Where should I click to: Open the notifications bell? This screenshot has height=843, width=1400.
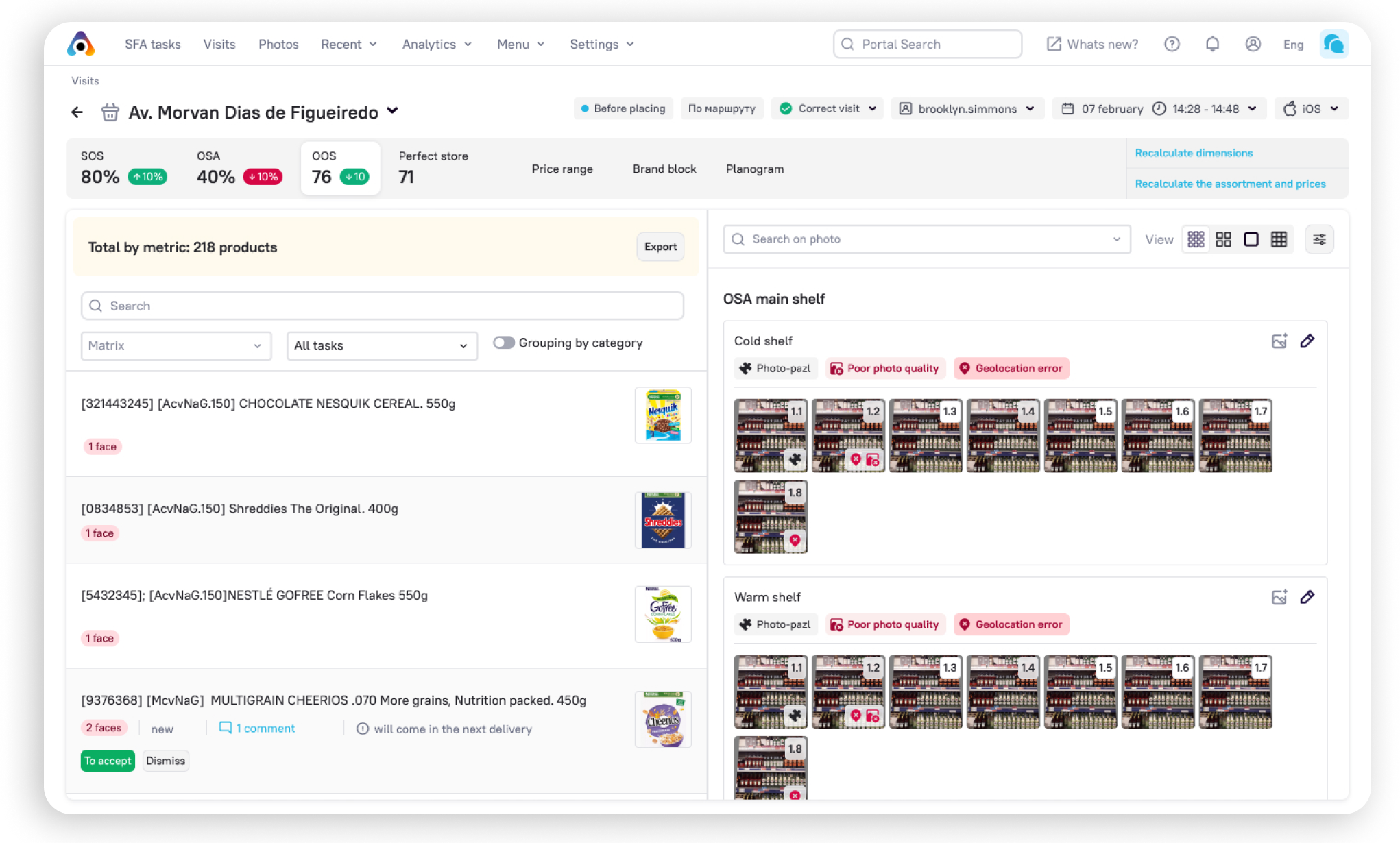1212,45
